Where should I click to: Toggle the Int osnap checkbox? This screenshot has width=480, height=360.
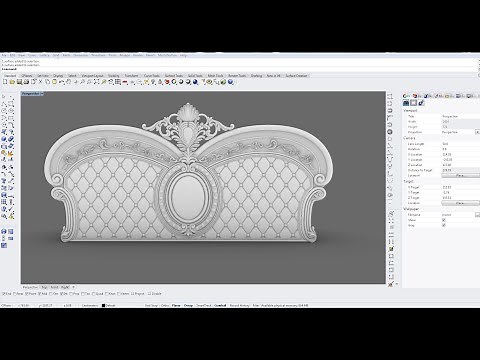61,294
